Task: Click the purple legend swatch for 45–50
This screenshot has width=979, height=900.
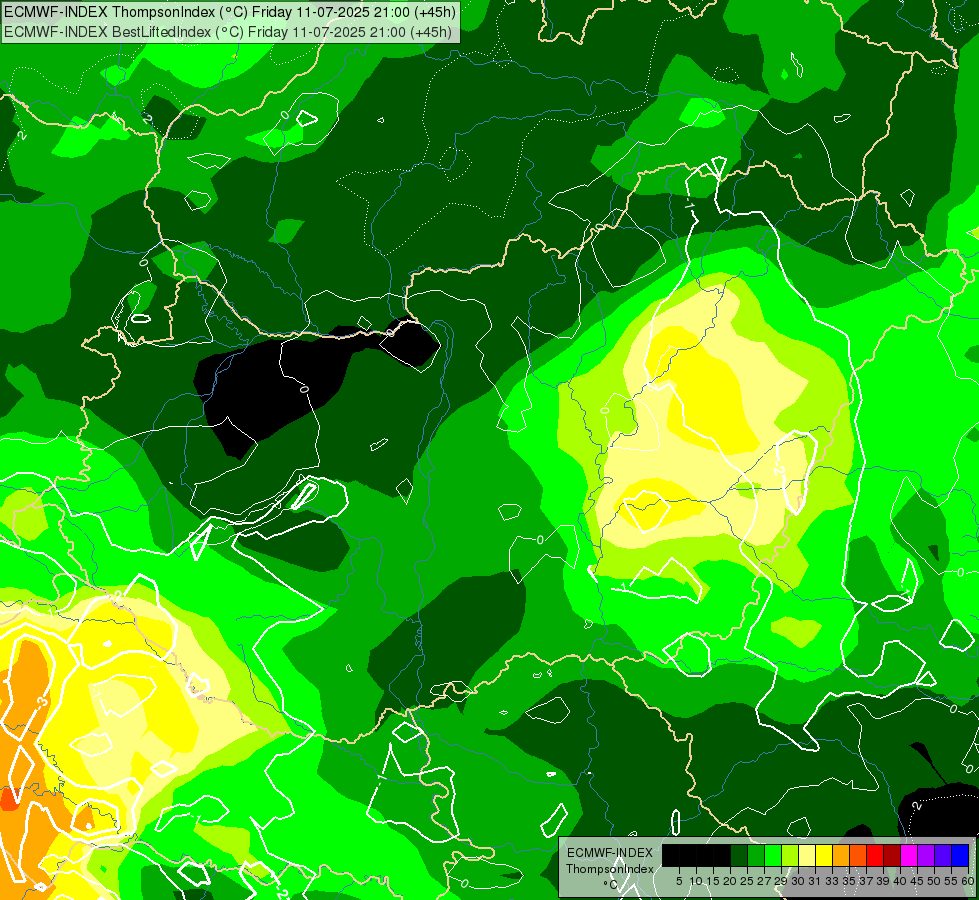Action: [x=927, y=856]
